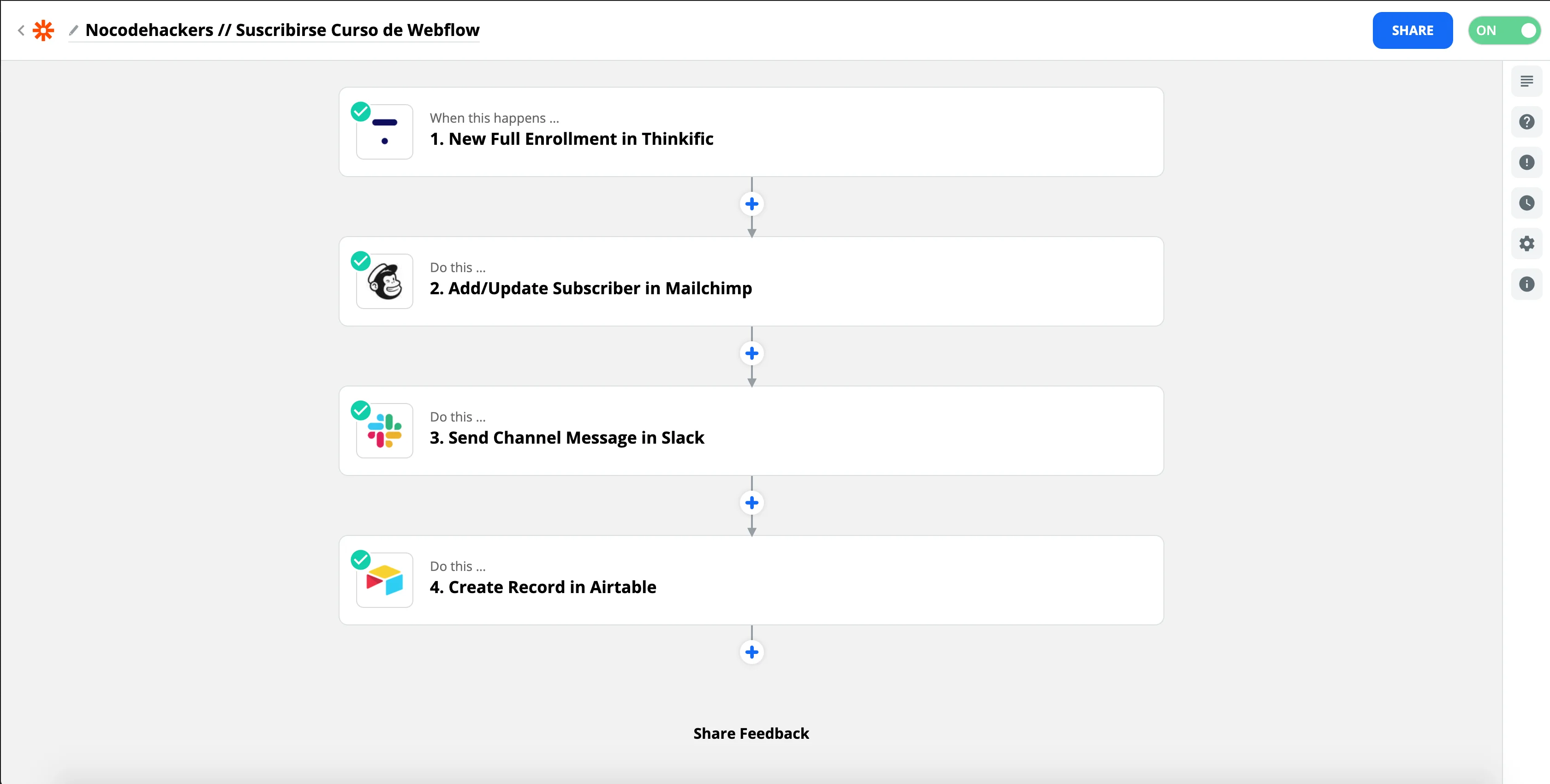Open the settings gear sidebar icon
Viewport: 1550px width, 784px height.
click(1526, 244)
